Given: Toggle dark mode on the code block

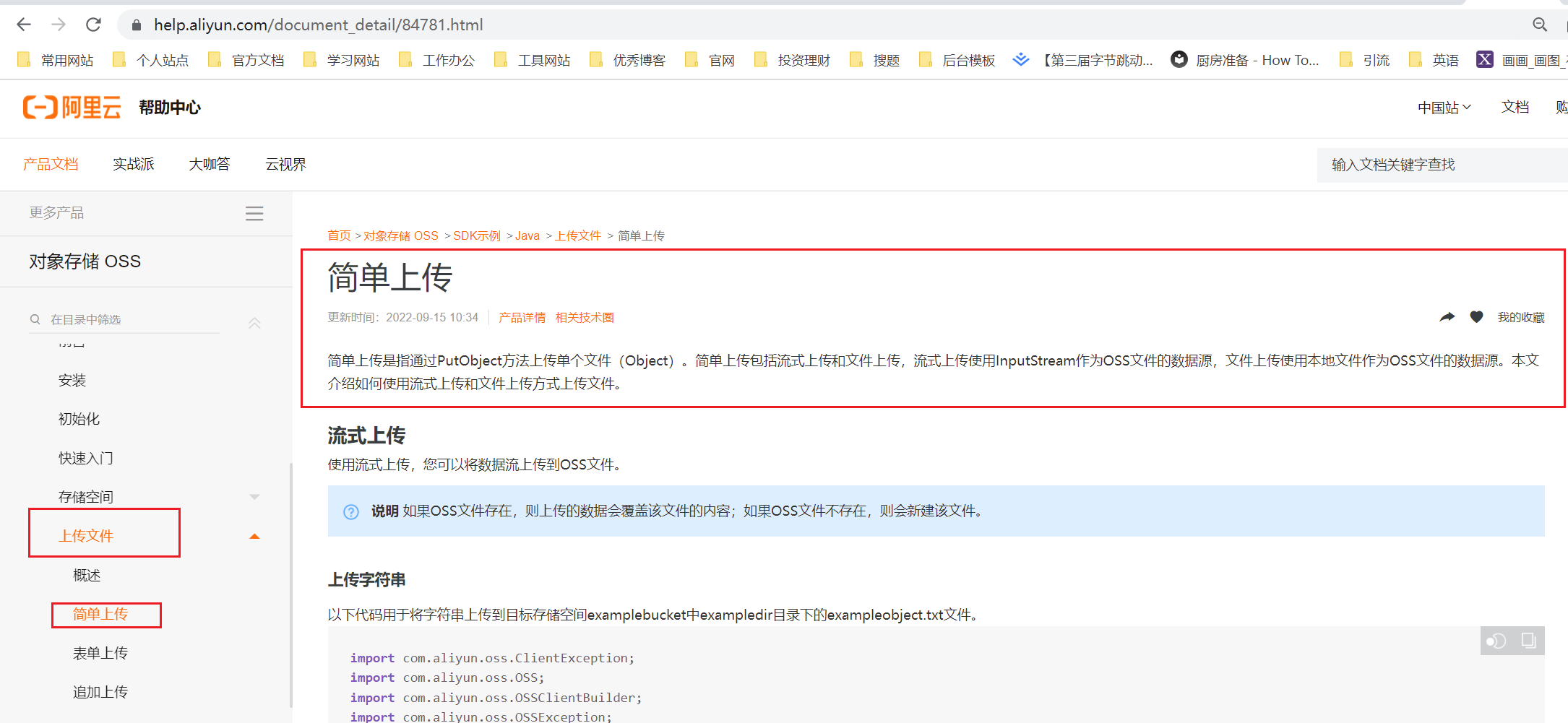Looking at the screenshot, I should click(1496, 641).
